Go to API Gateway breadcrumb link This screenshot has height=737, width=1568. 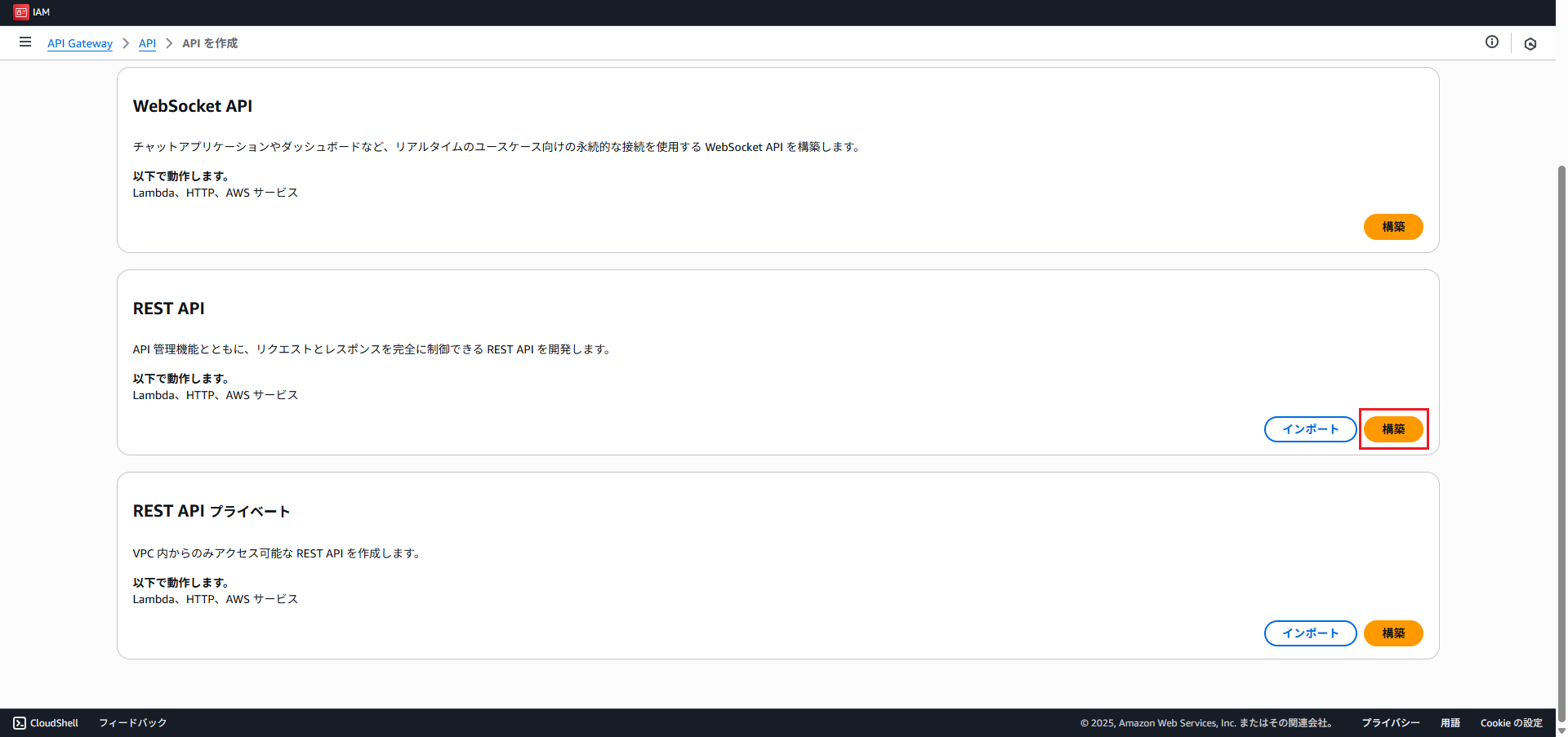point(80,43)
